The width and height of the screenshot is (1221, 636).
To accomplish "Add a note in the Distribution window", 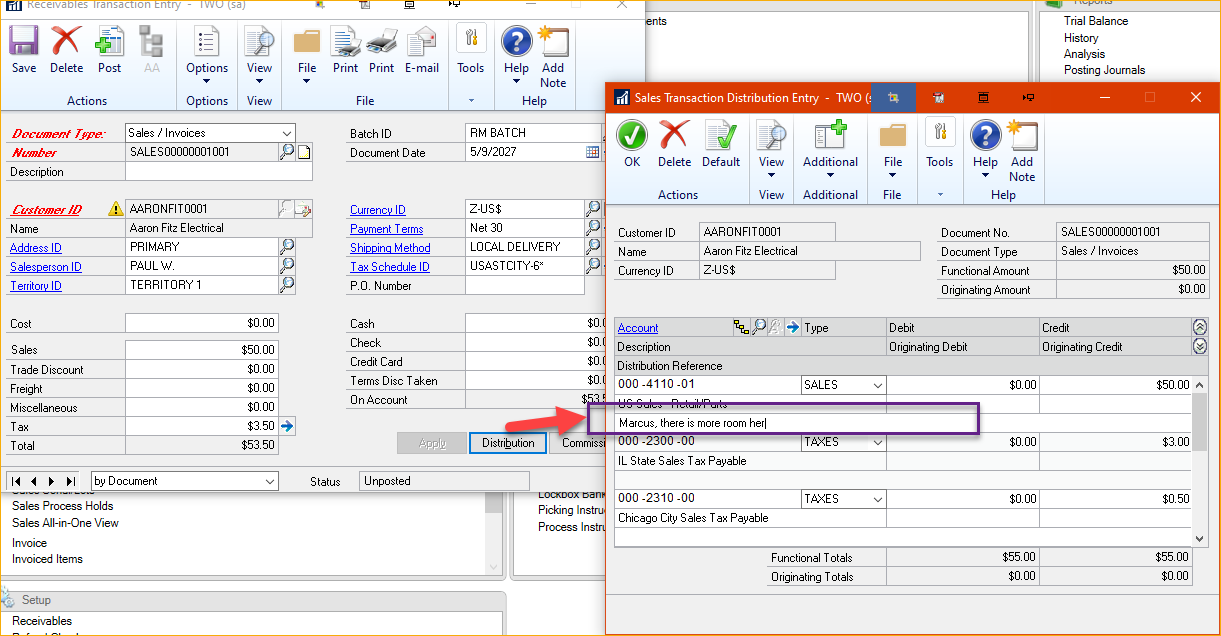I will point(1022,145).
